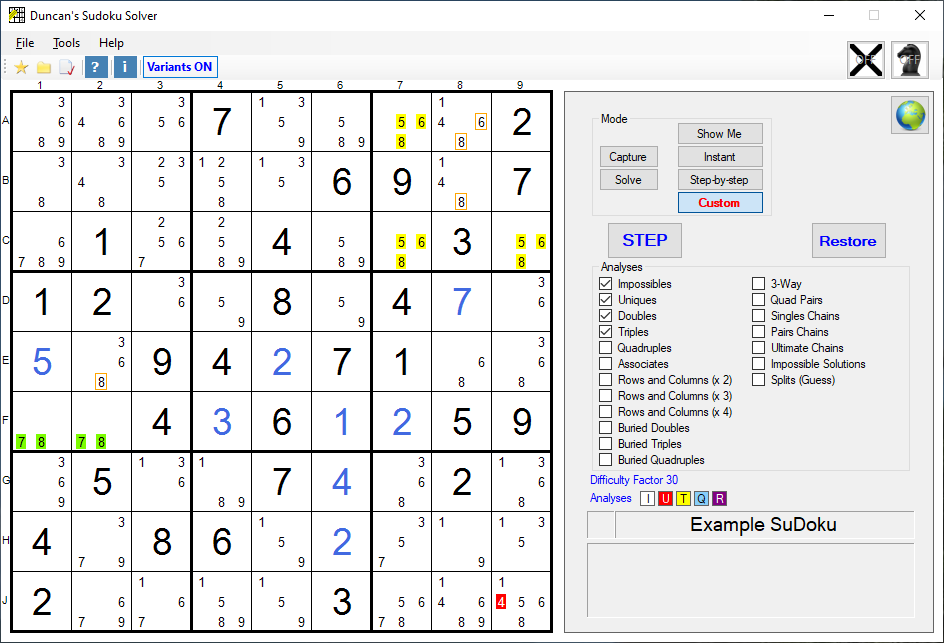Screen dimensions: 944x643
Task: Open the Tools menu
Action: point(66,43)
